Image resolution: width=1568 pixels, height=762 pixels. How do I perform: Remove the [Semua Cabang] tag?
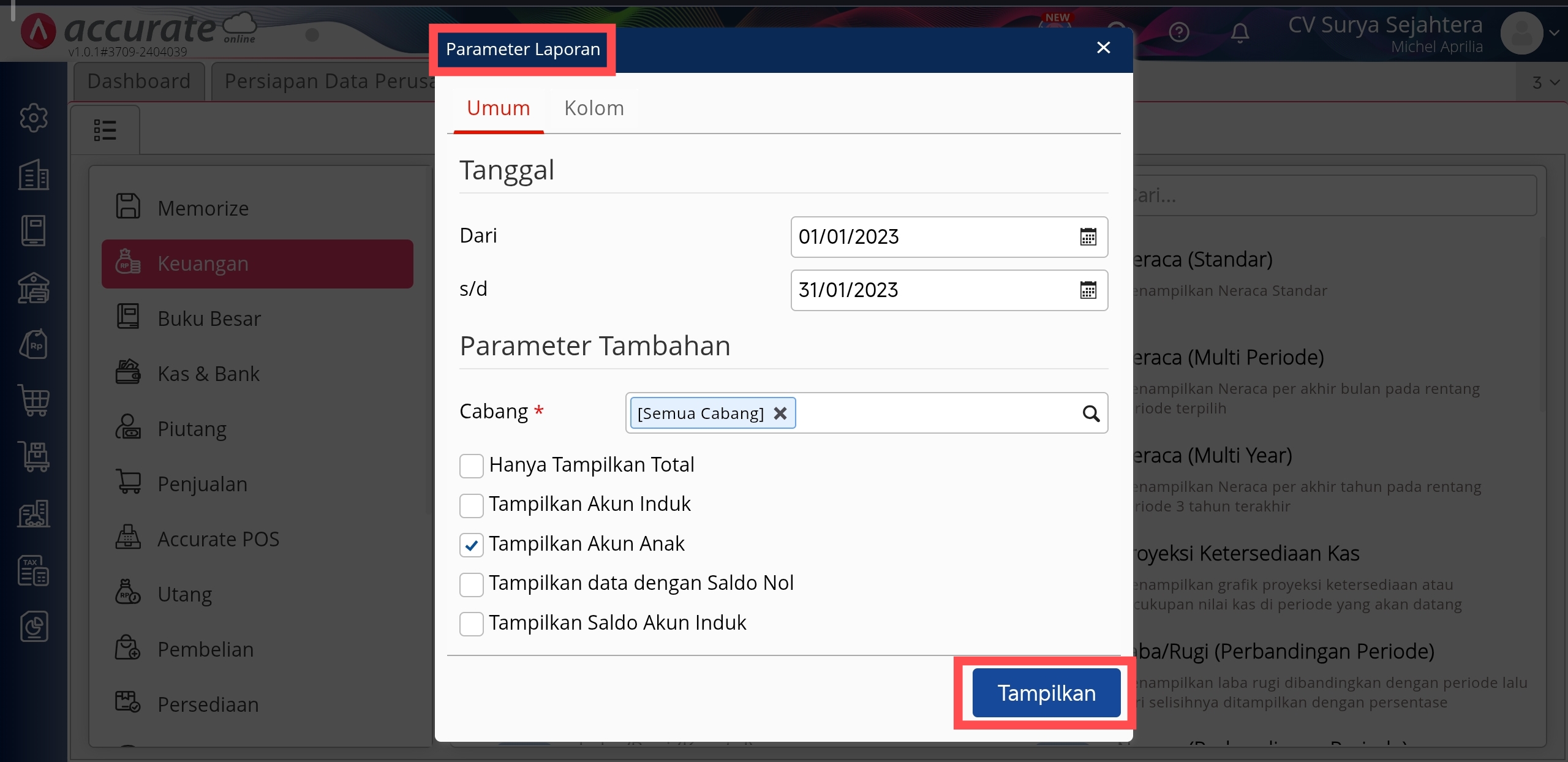point(780,413)
